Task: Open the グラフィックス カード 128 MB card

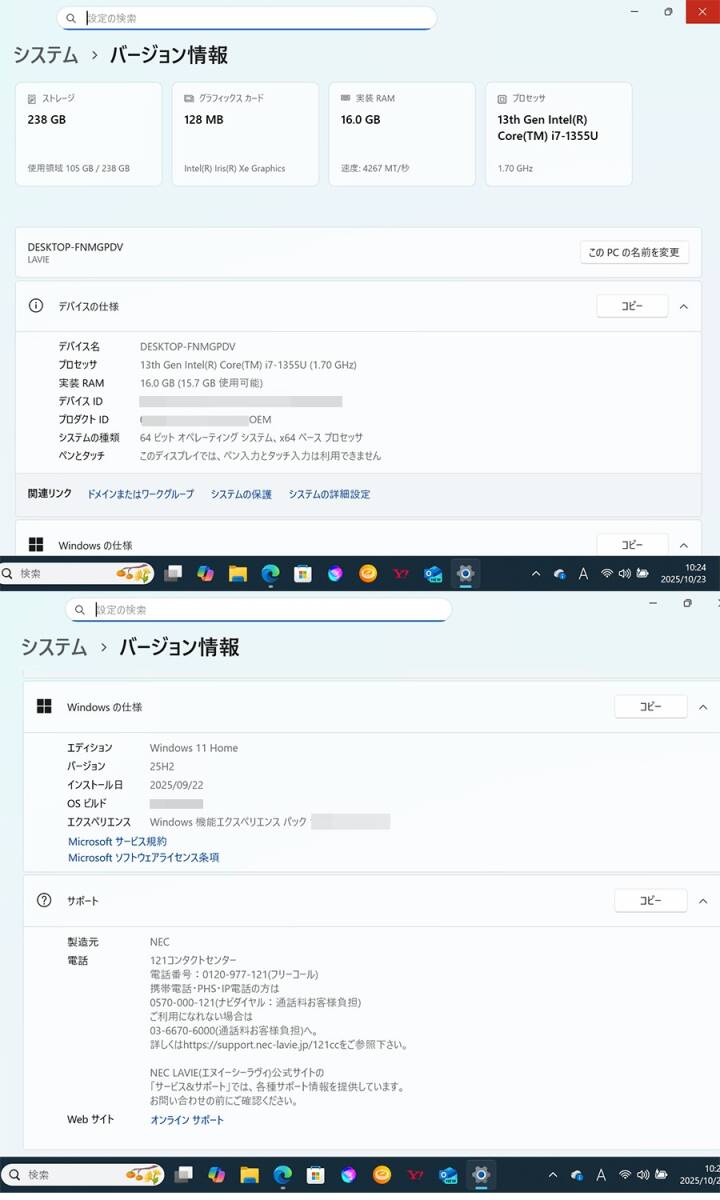Action: pos(245,134)
